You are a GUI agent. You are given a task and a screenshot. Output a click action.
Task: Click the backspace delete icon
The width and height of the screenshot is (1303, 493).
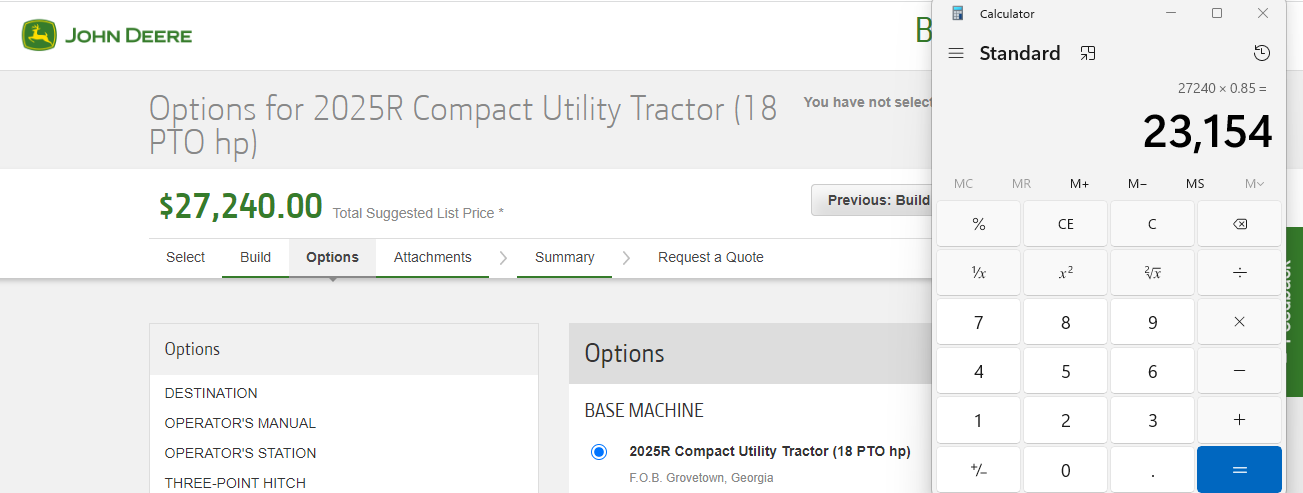pyautogui.click(x=1239, y=224)
